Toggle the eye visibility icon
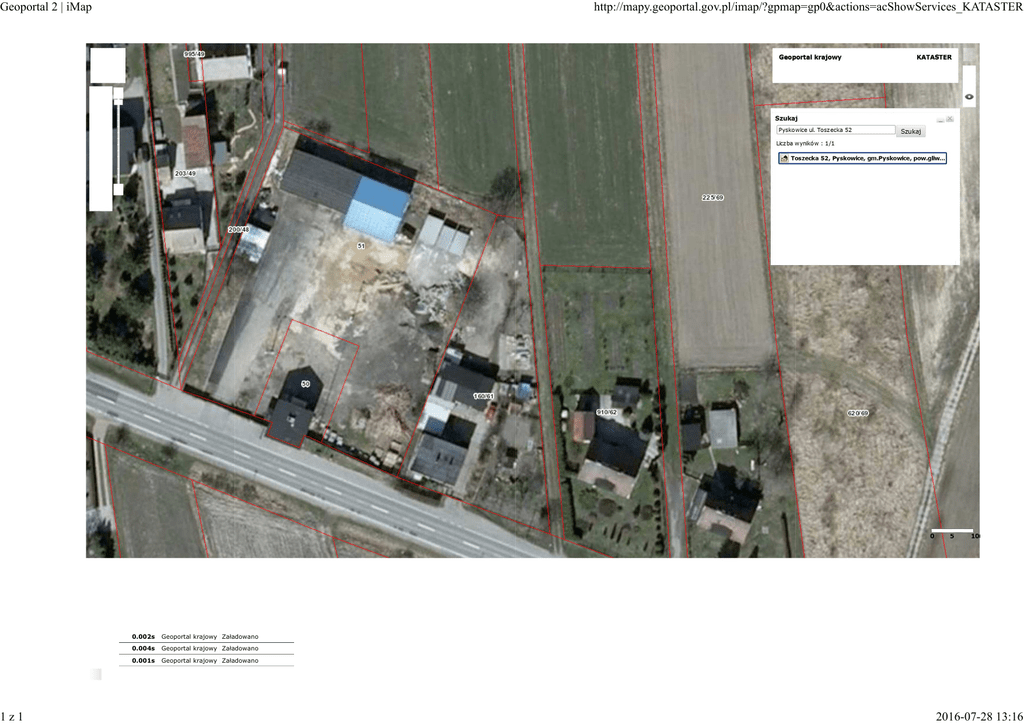The image size is (1024, 724). click(969, 97)
